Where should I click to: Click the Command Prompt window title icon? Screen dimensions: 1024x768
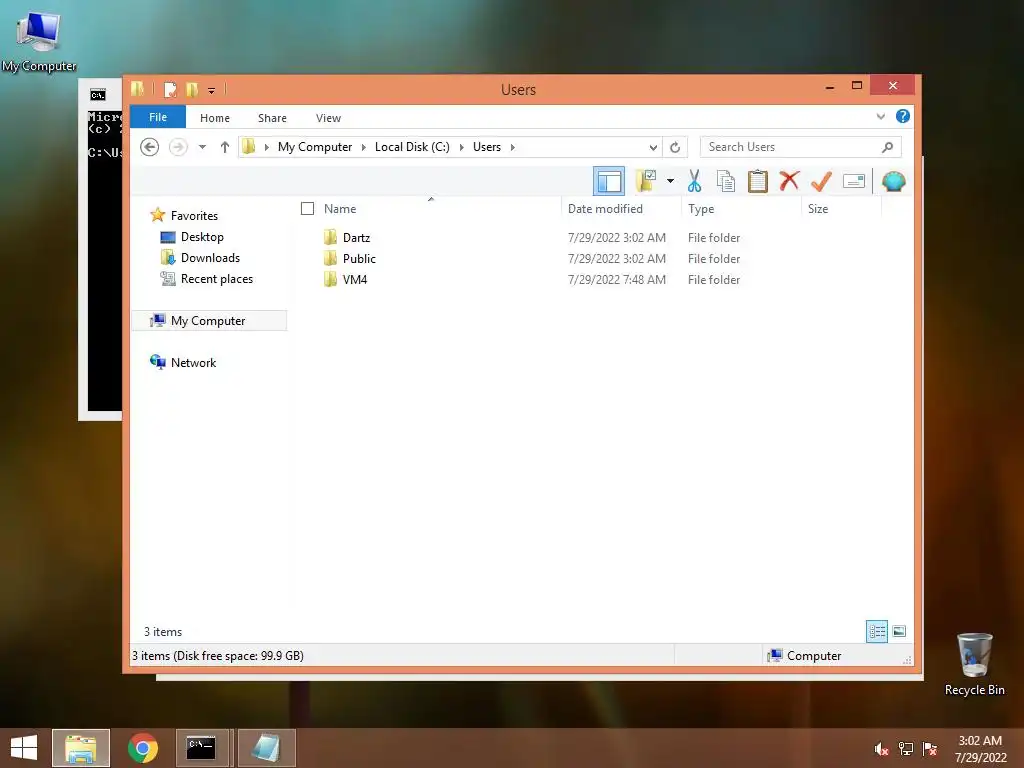coord(98,95)
